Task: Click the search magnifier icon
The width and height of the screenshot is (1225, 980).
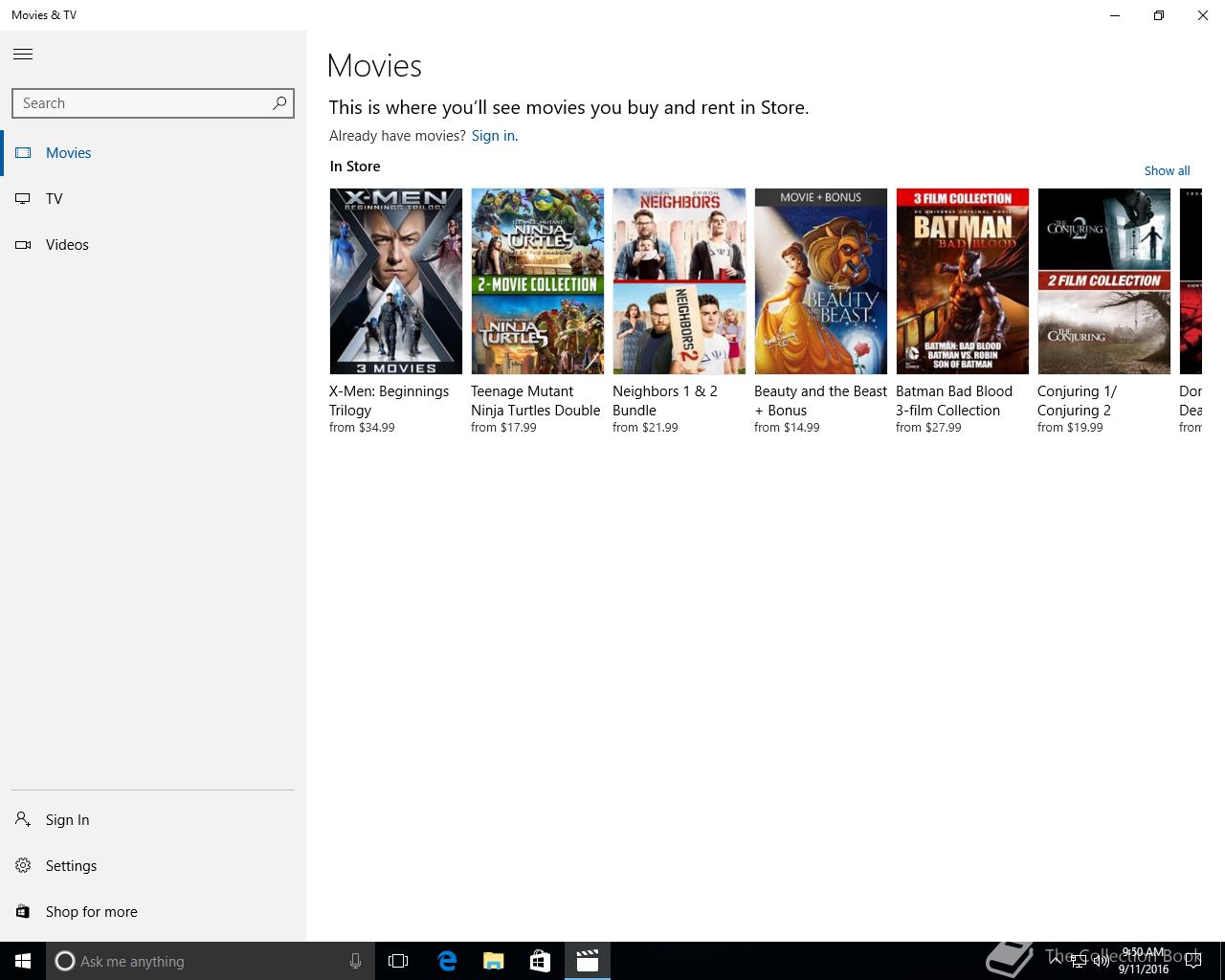Action: tap(279, 102)
